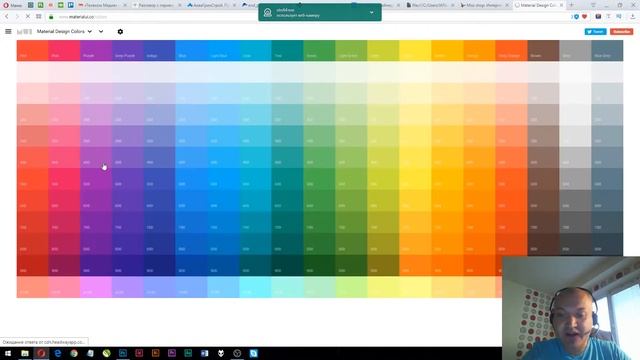Pick the Cyan A100 swatch in the bottom row
The height and width of the screenshot is (360, 640).
(255, 287)
